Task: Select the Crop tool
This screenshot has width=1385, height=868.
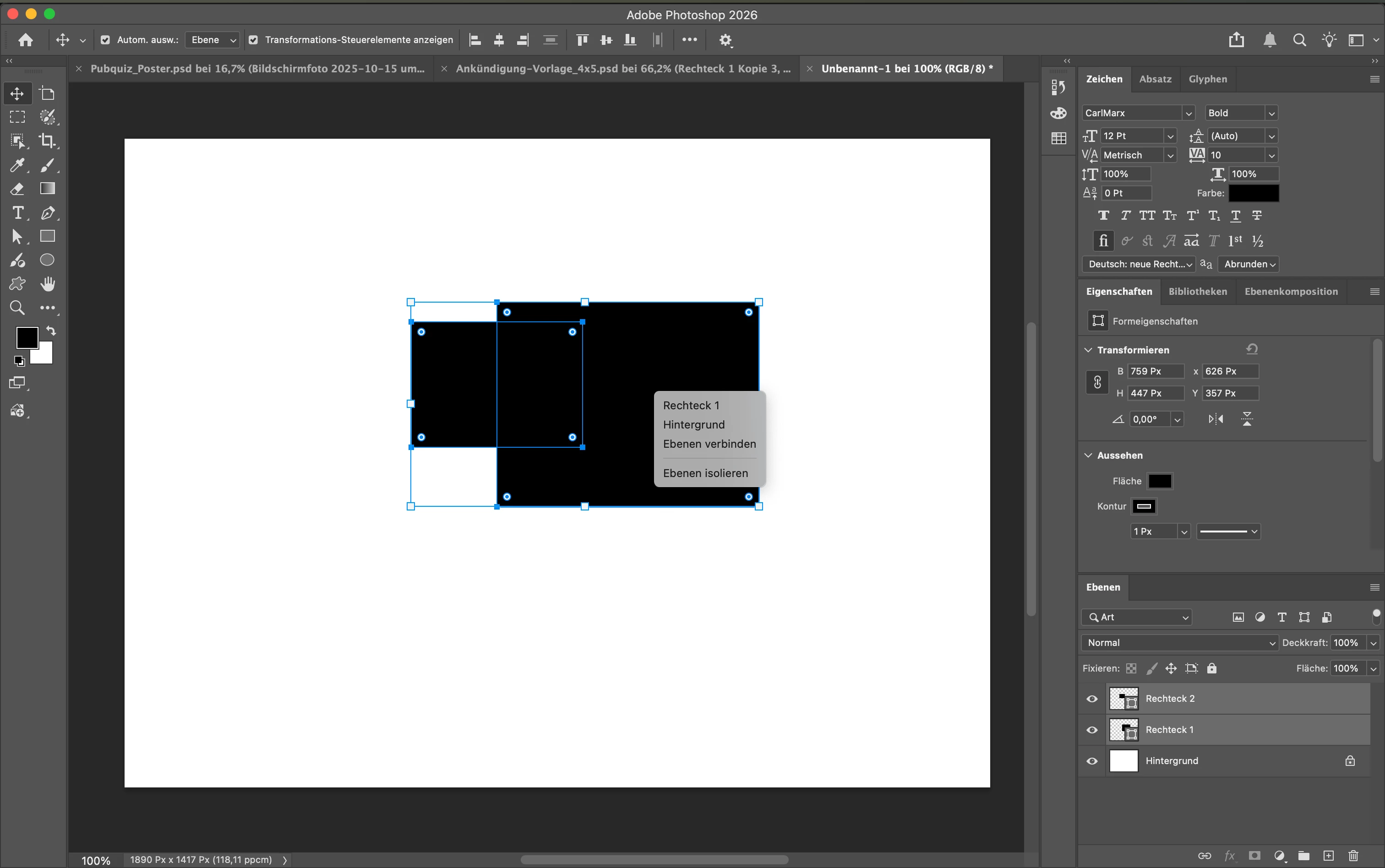Action: pos(47,141)
